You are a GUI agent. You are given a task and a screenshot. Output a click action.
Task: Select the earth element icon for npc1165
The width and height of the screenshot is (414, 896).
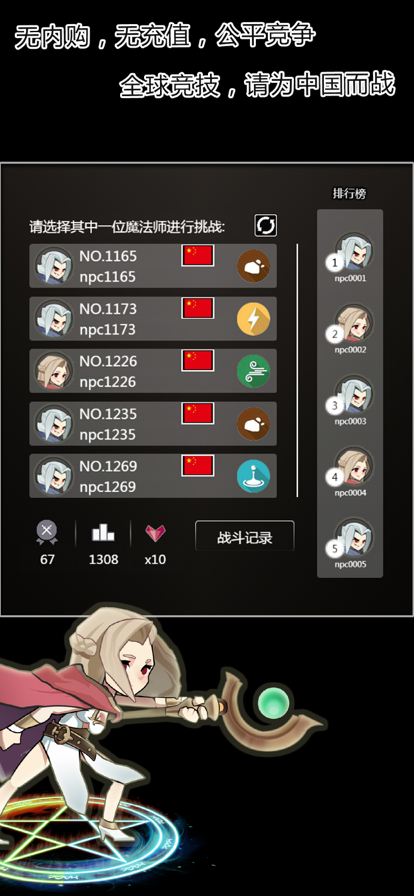click(253, 266)
